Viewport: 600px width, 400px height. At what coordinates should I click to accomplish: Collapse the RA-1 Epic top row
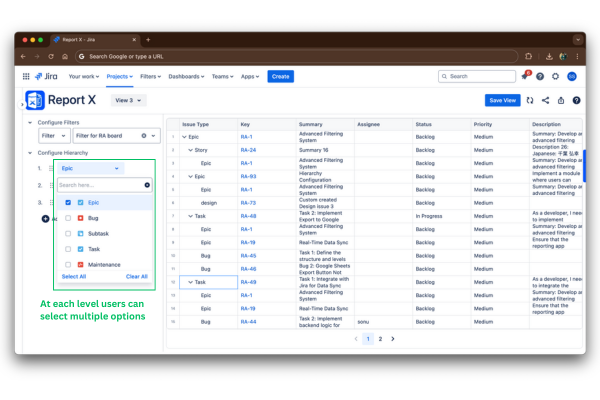184,137
